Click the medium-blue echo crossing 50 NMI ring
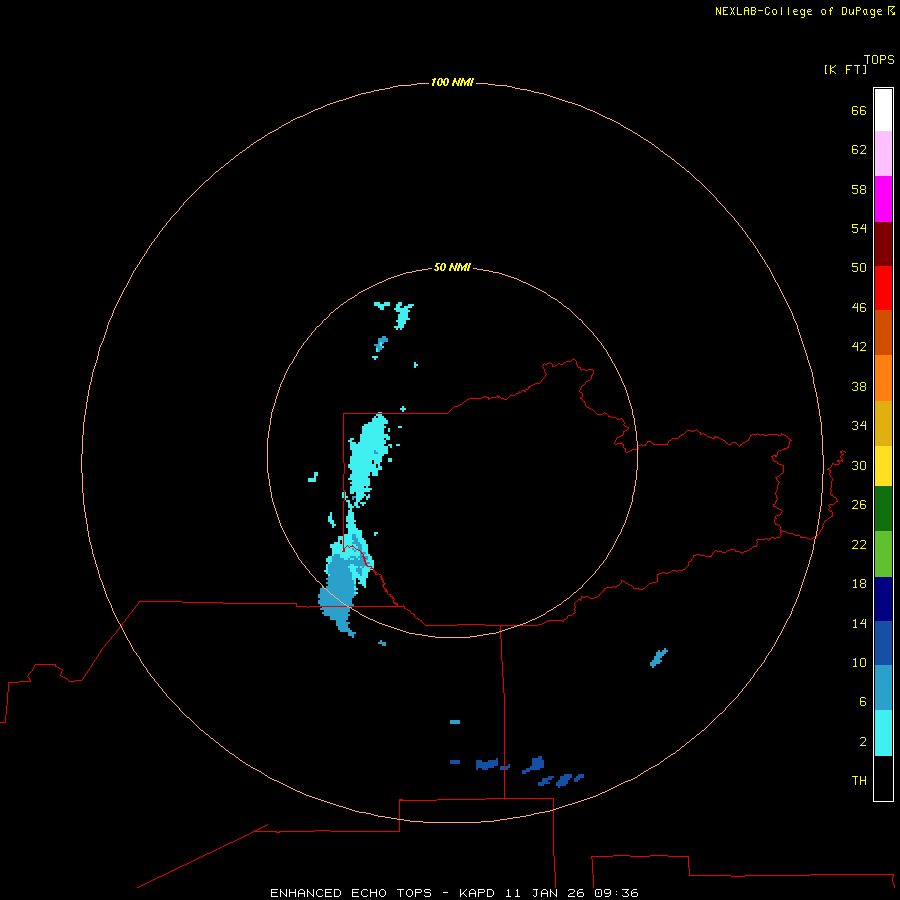Viewport: 900px width, 900px height. (x=338, y=597)
